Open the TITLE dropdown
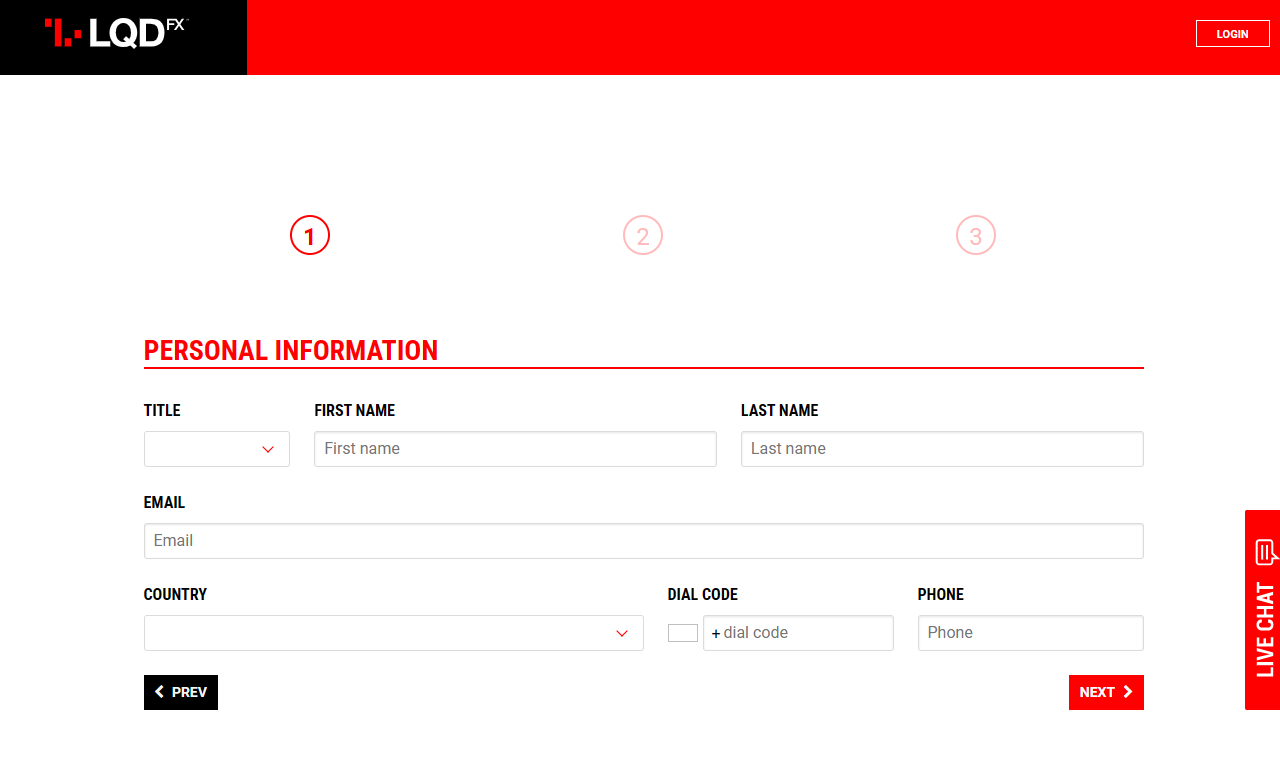The height and width of the screenshot is (767, 1280). tap(216, 449)
